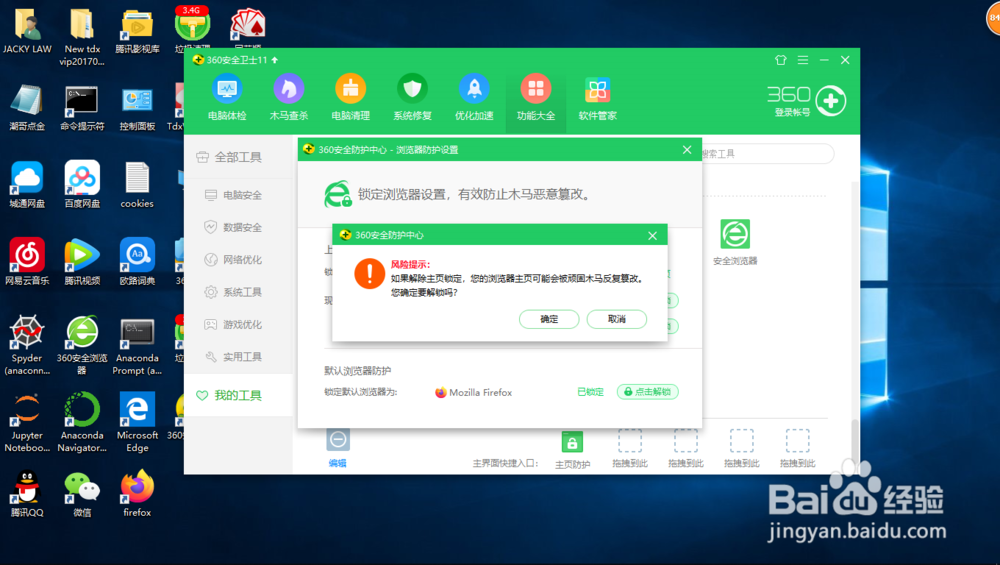Select 全部工具 in sidebar
Image resolution: width=1000 pixels, height=565 pixels.
(238, 157)
